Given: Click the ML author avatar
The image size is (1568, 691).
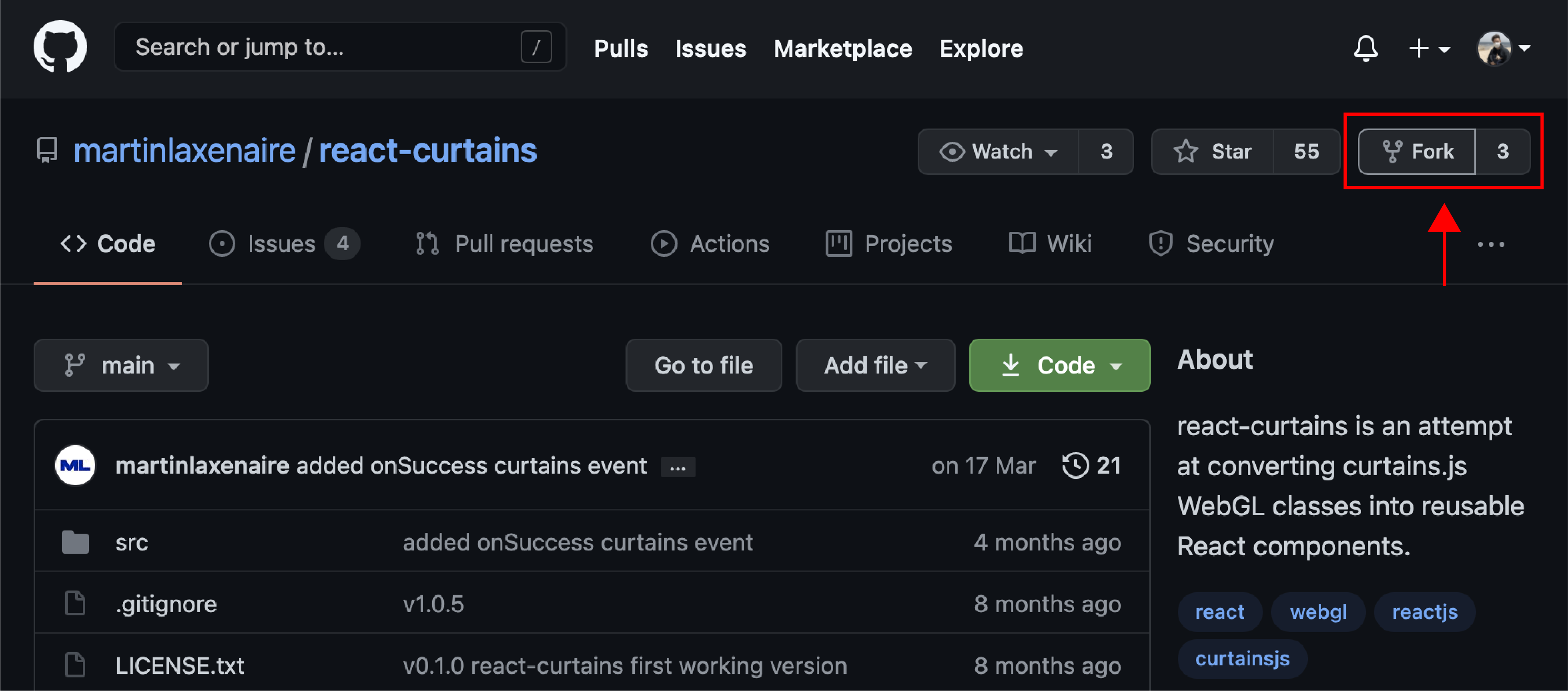Looking at the screenshot, I should click(75, 466).
